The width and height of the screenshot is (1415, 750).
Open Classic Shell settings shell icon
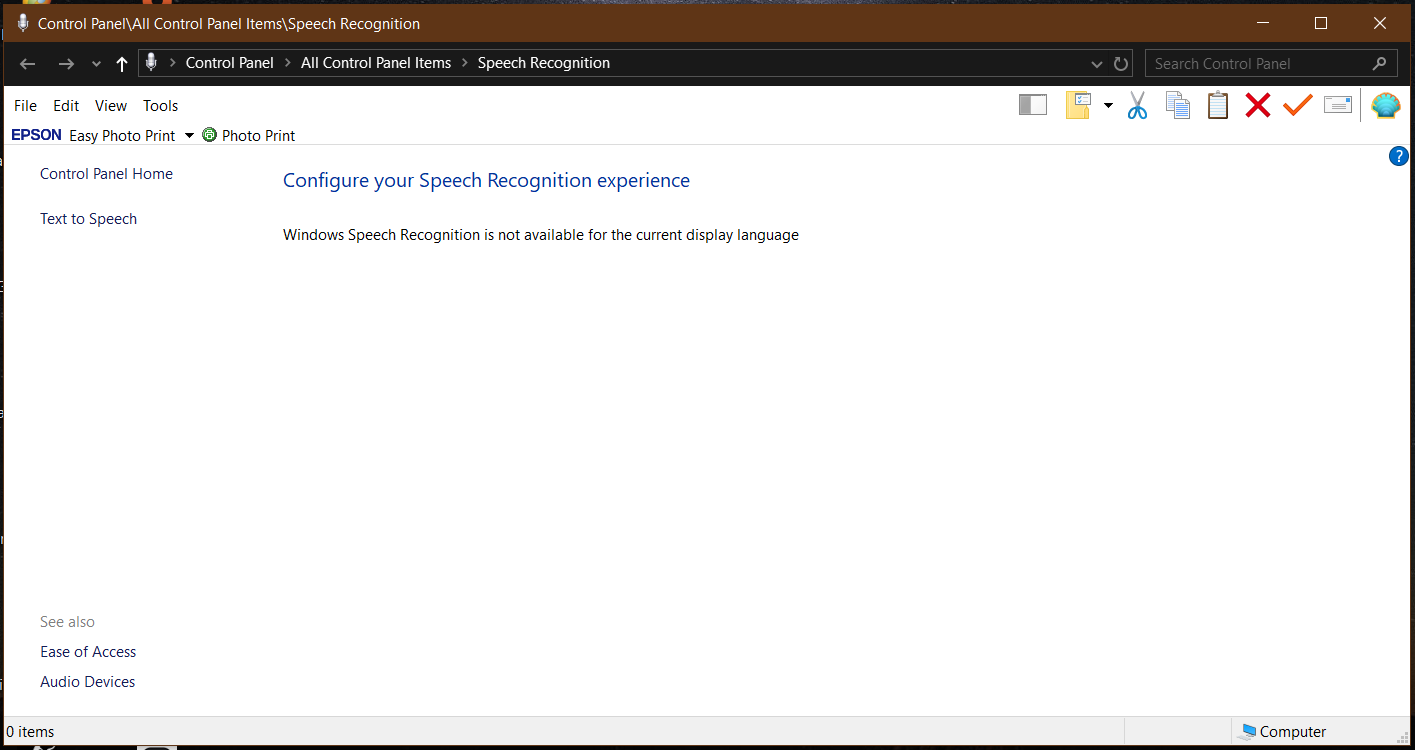coord(1386,105)
